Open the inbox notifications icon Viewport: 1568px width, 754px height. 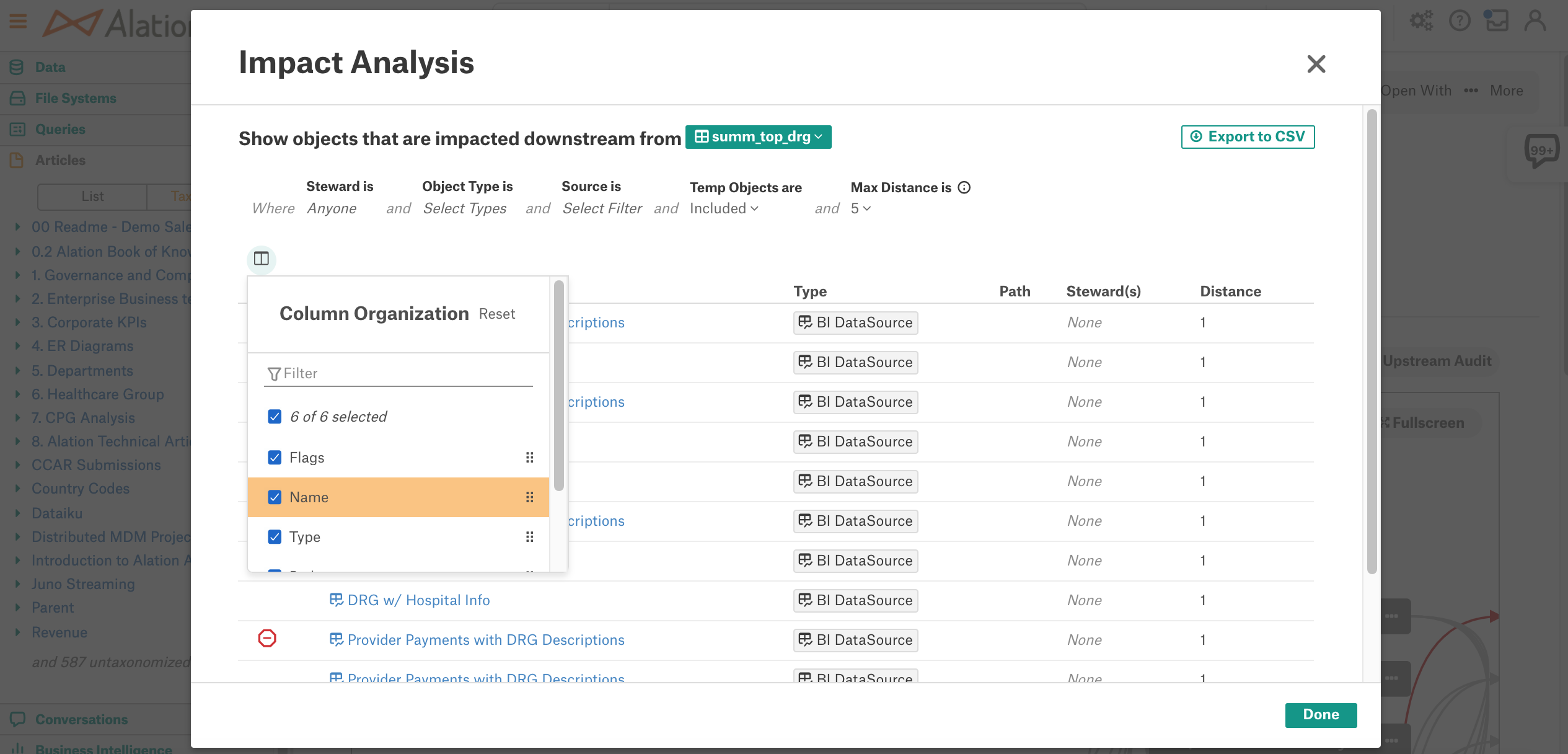click(x=1496, y=21)
